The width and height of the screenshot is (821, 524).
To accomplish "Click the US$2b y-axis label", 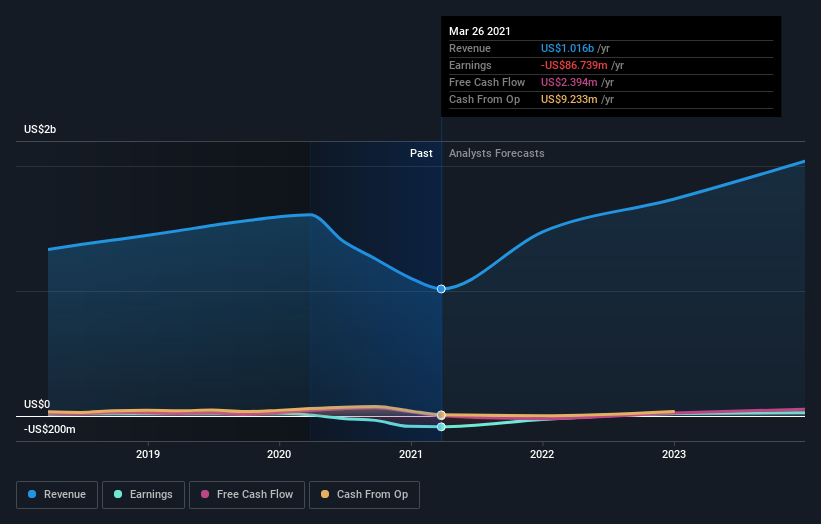I will [40, 129].
